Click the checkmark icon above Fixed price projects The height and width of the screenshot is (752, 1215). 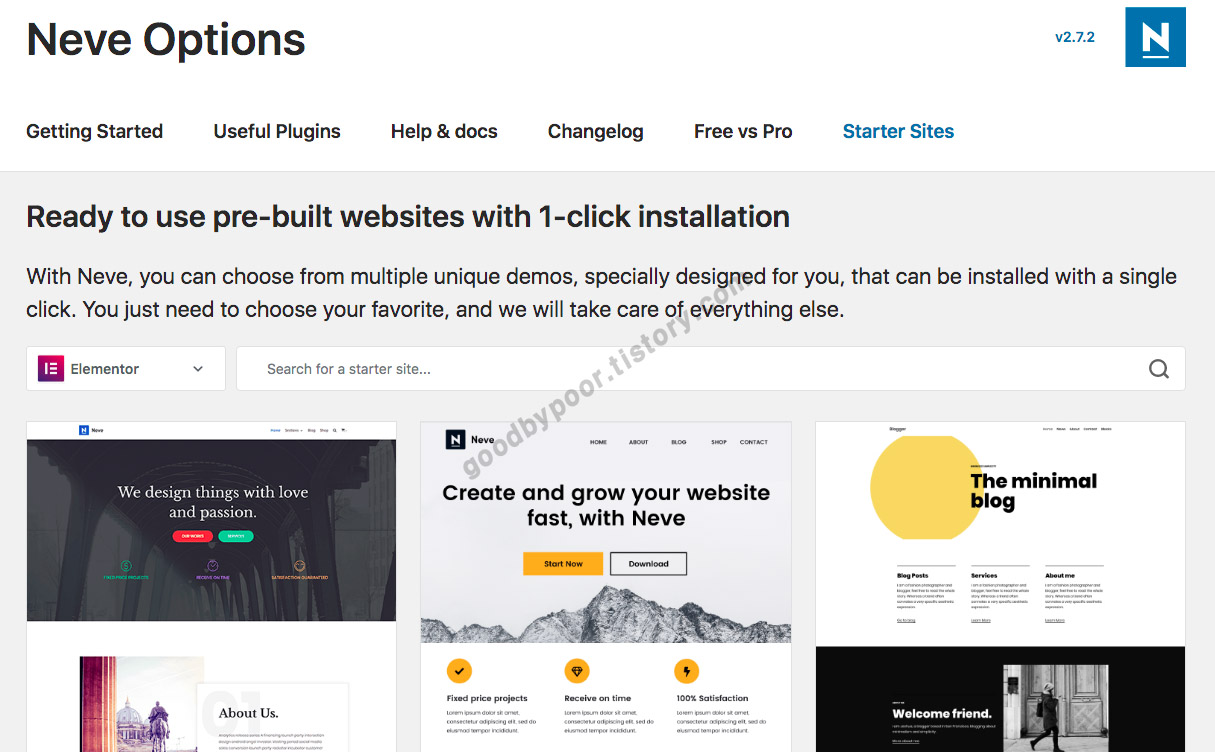pyautogui.click(x=459, y=670)
